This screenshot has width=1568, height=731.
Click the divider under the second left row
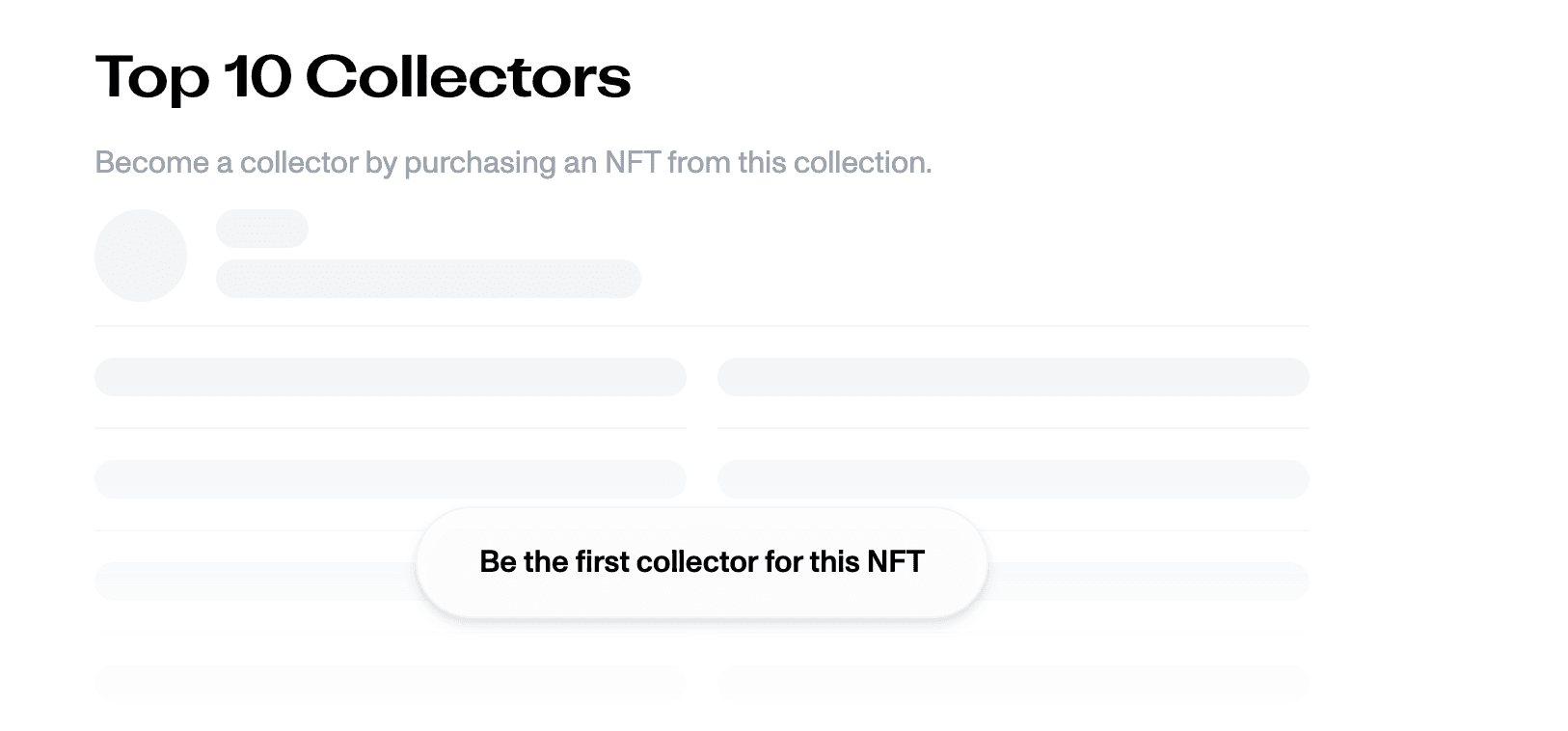click(391, 530)
